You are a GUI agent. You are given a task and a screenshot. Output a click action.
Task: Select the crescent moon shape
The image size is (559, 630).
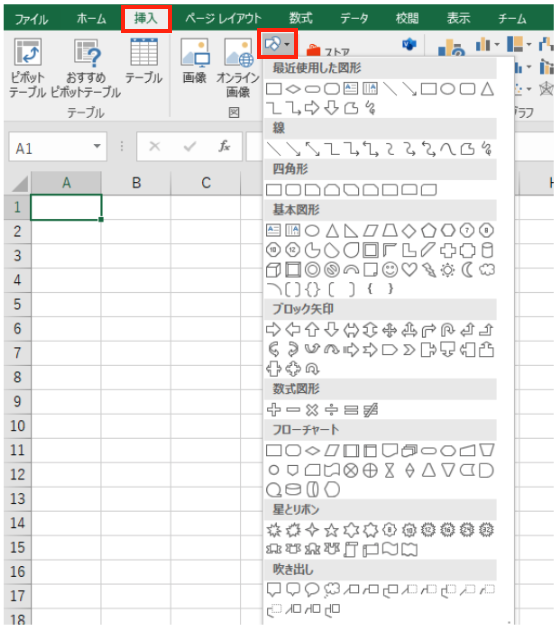pos(467,270)
